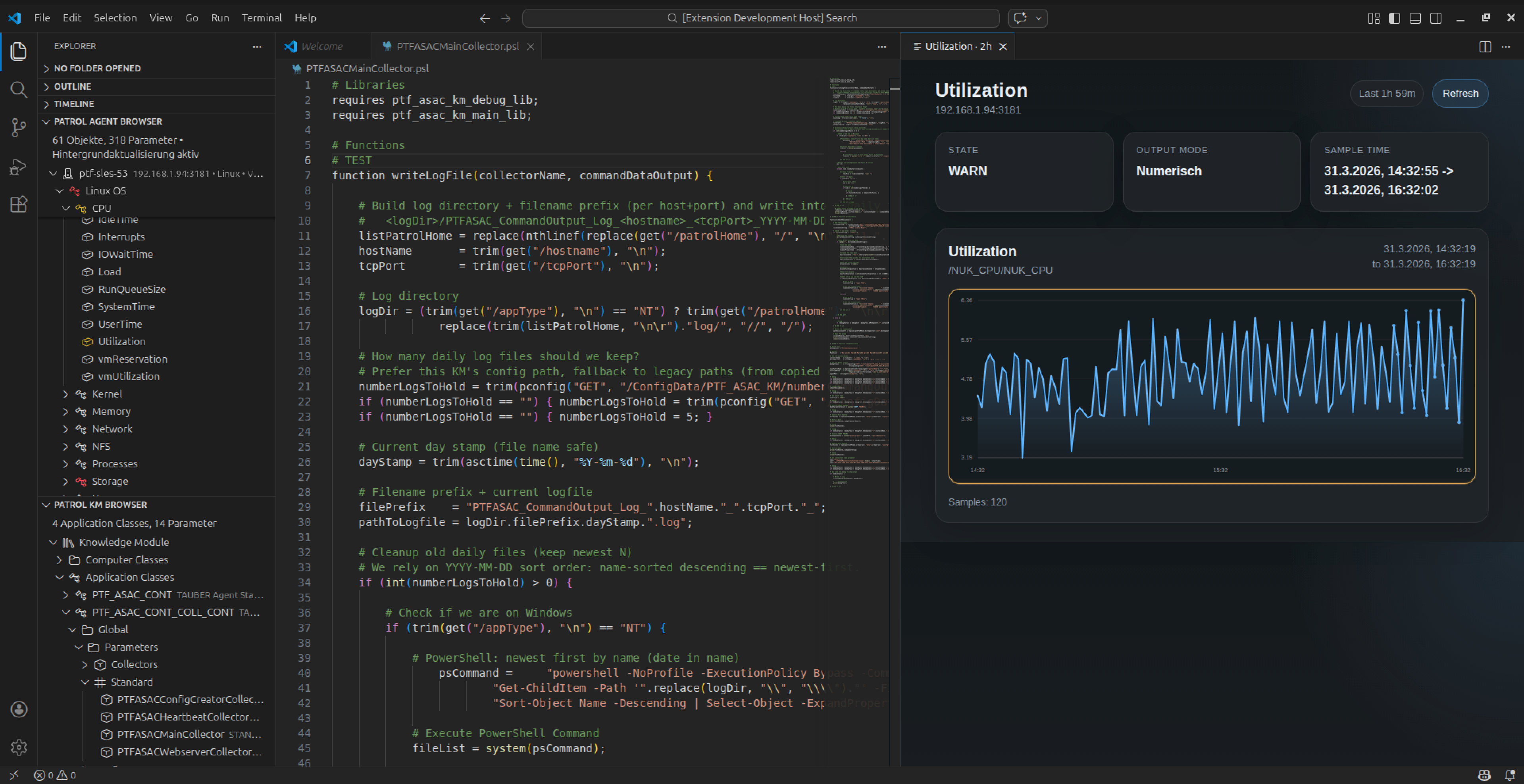
Task: Open the Selection menu
Action: [x=115, y=18]
